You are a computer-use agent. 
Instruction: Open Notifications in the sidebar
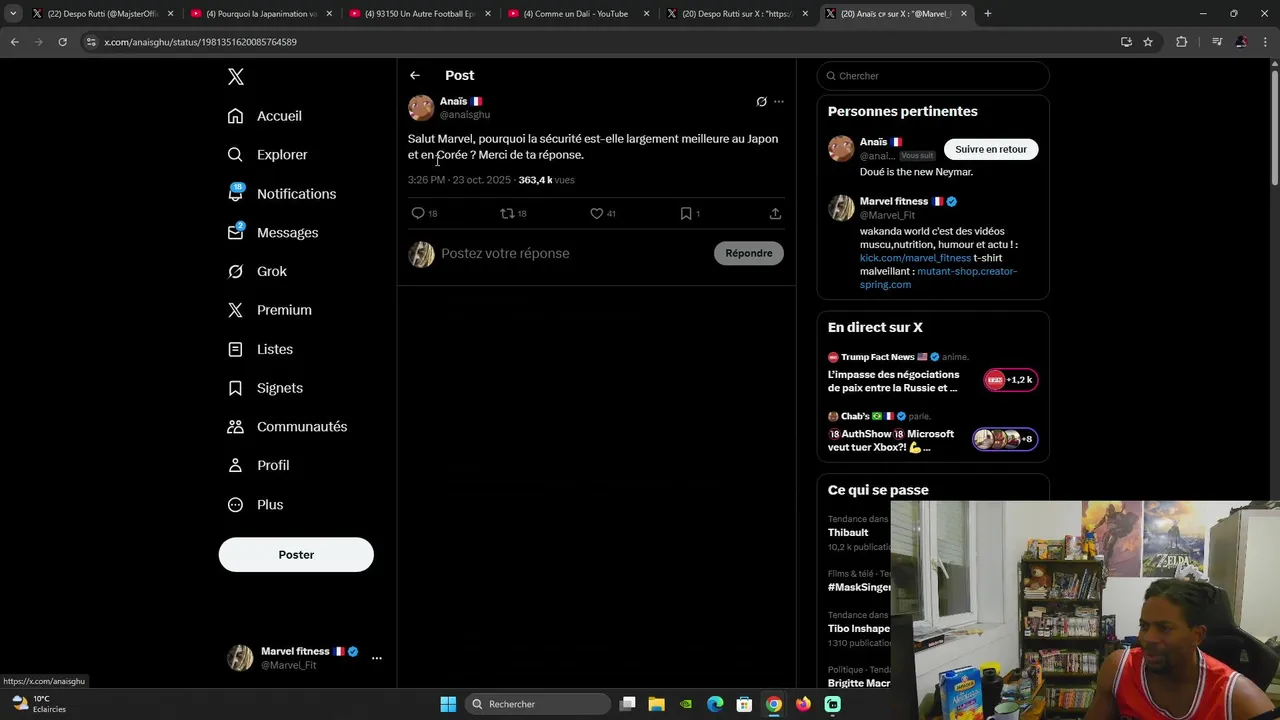click(282, 194)
